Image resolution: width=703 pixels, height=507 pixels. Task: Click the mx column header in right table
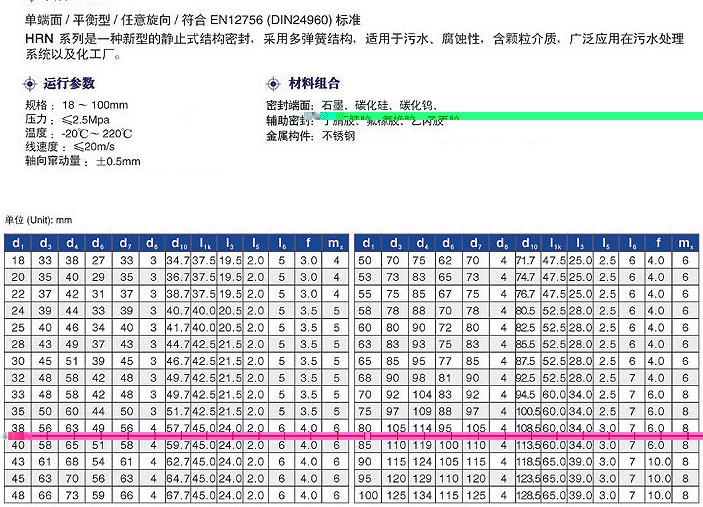click(x=685, y=243)
